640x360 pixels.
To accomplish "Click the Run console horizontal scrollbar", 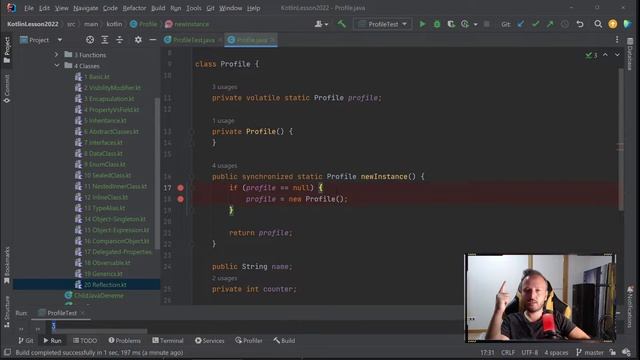I will tap(100, 331).
